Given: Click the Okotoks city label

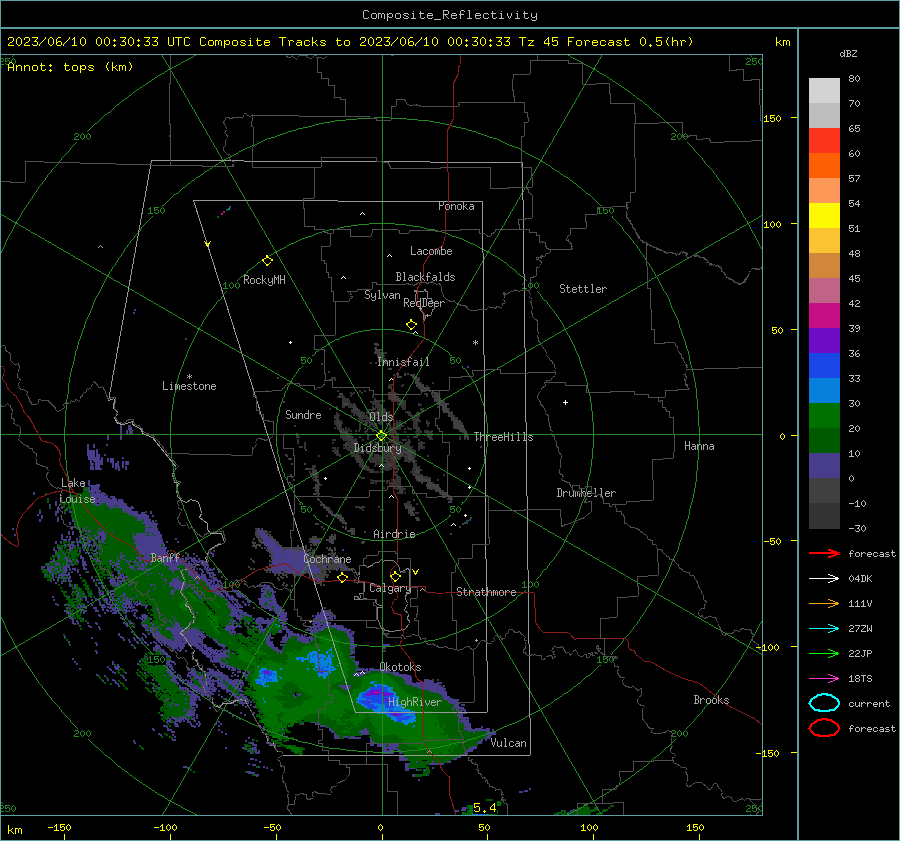Looking at the screenshot, I should (400, 667).
